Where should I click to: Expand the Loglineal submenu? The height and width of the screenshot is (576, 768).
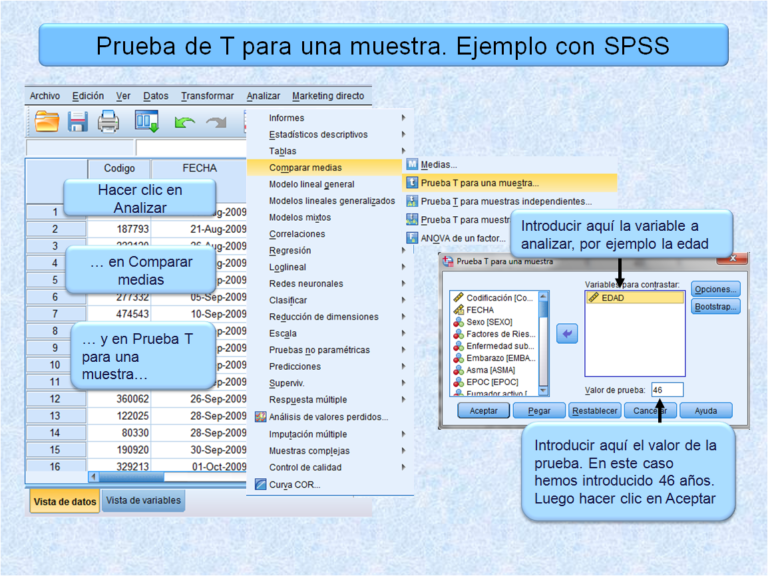(x=403, y=267)
